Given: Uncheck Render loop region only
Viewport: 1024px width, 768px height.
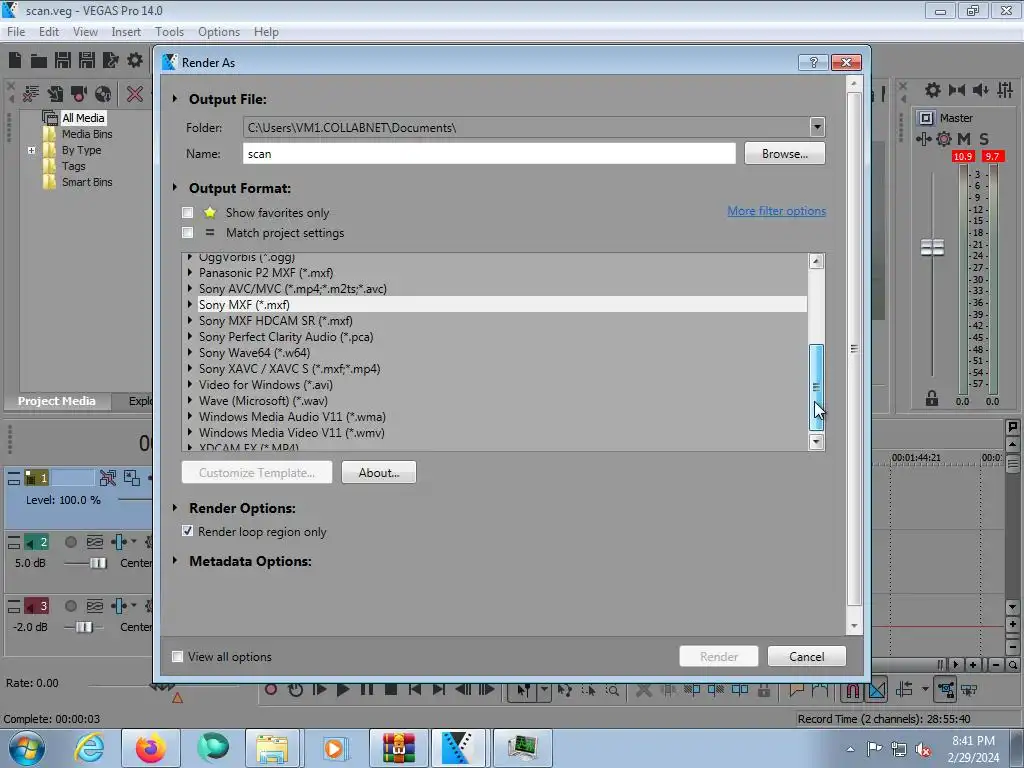Looking at the screenshot, I should pos(187,531).
